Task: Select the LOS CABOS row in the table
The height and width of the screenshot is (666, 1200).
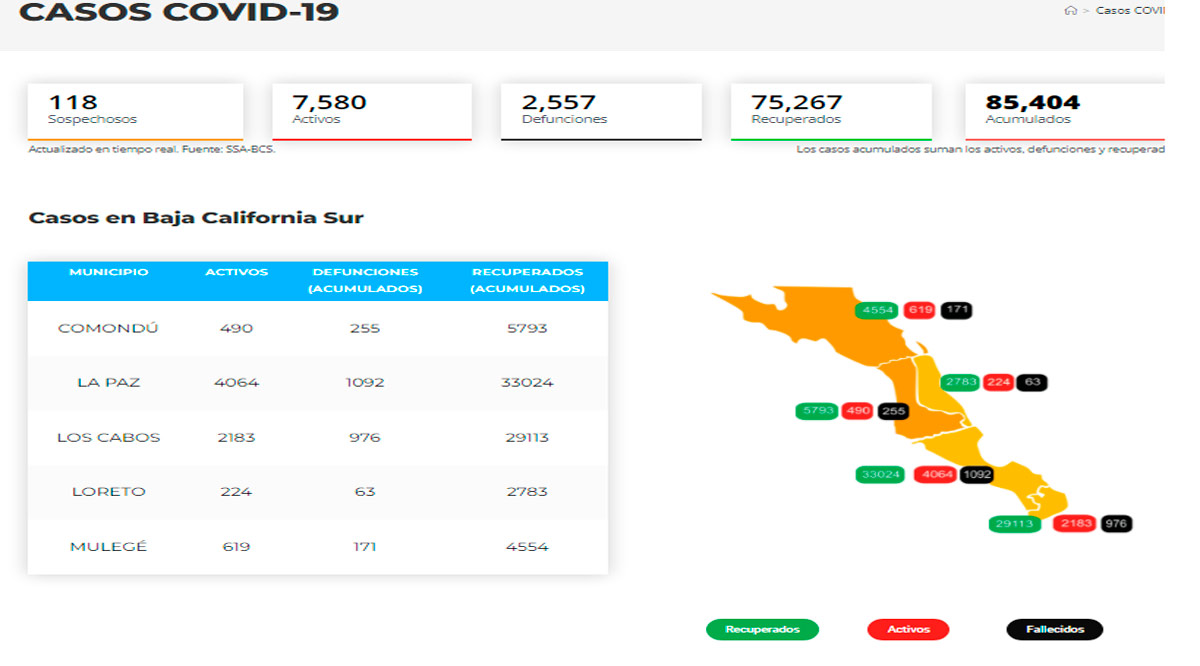Action: [x=300, y=437]
